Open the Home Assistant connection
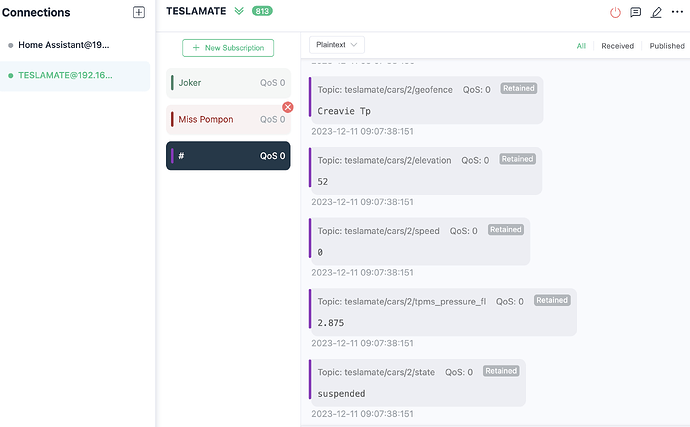This screenshot has height=427, width=690. (64, 45)
